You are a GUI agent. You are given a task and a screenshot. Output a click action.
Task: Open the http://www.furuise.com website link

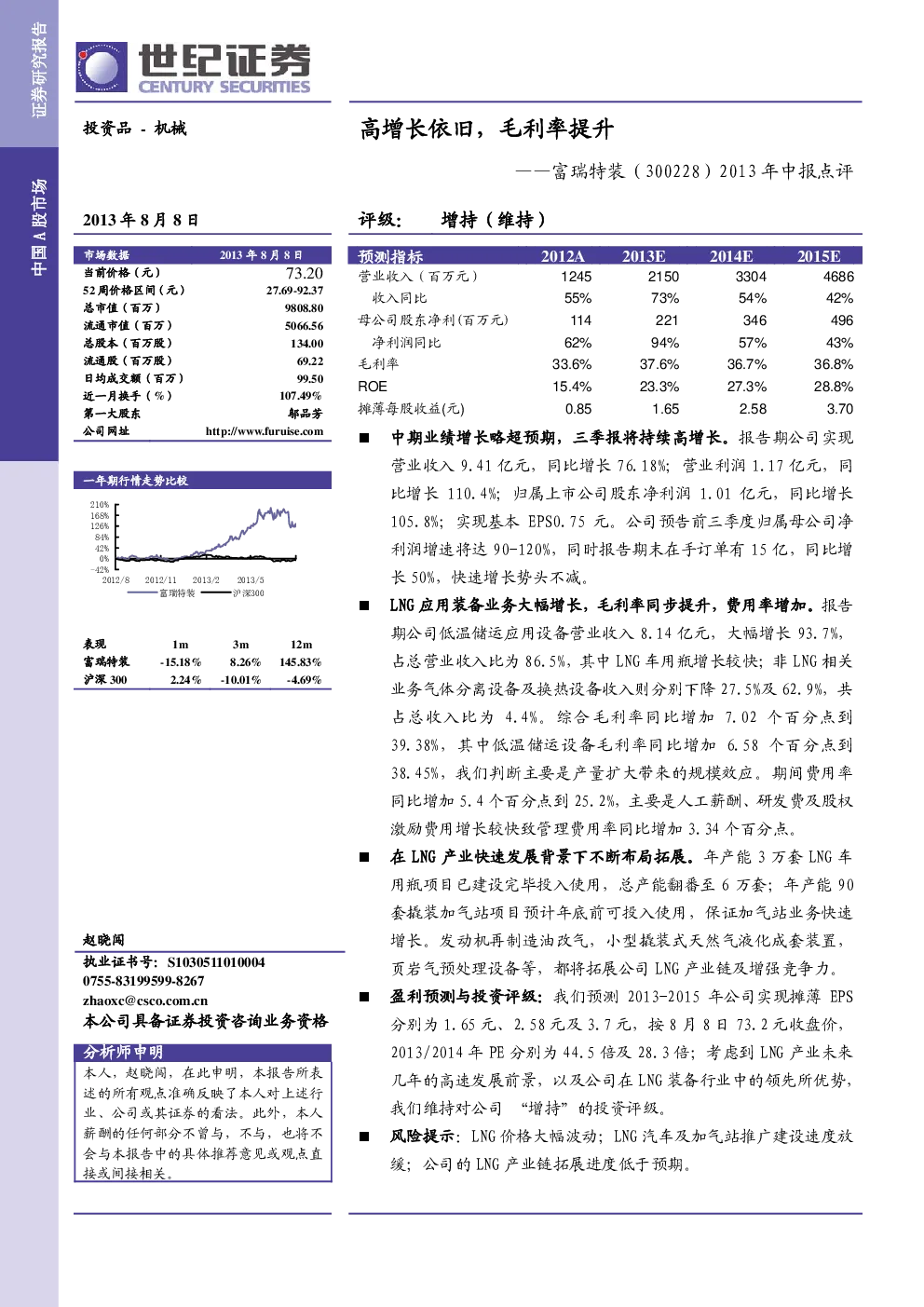265,431
